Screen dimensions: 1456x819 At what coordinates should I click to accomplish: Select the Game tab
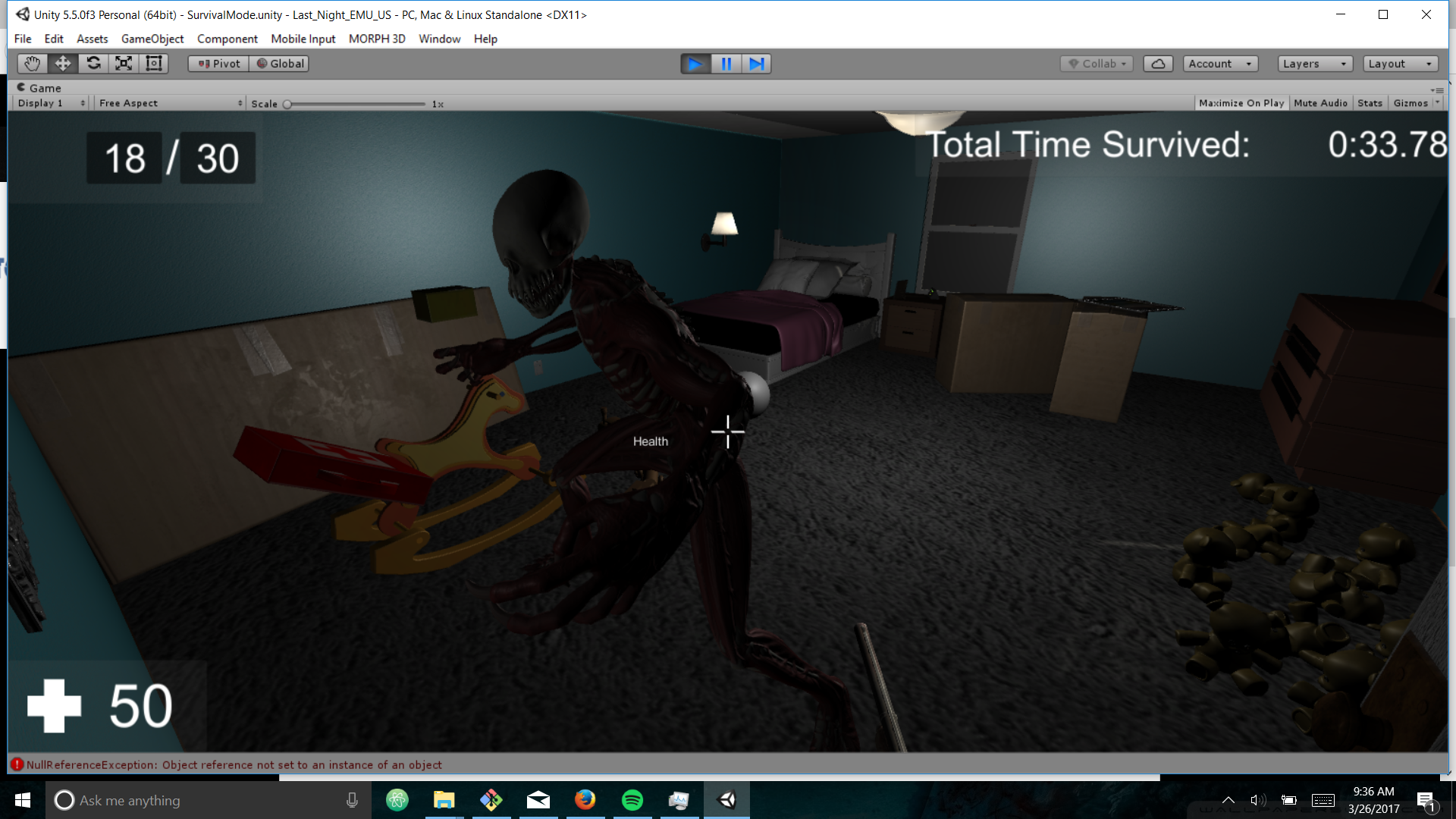click(x=39, y=88)
